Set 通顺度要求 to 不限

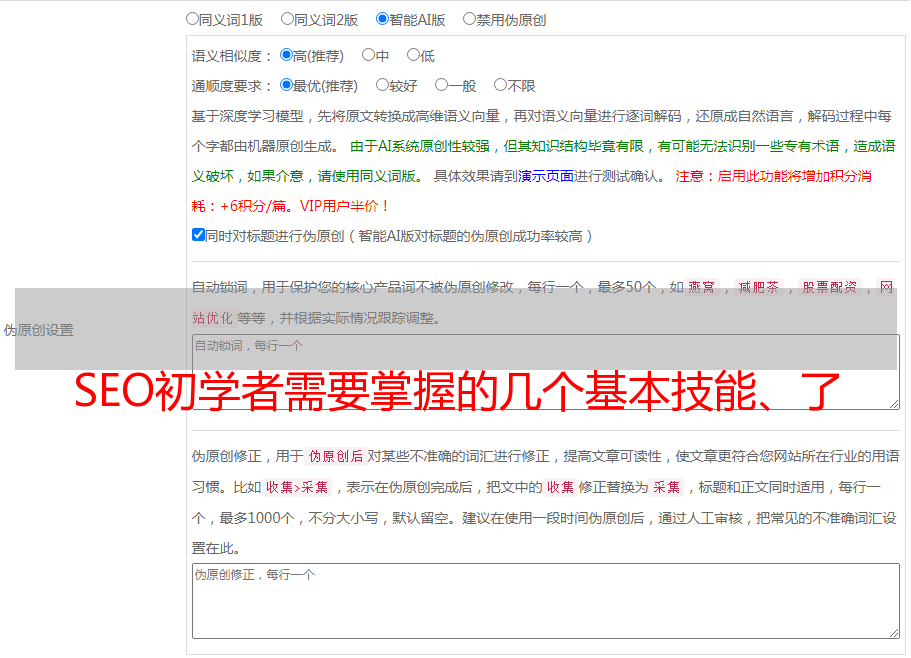tap(500, 85)
